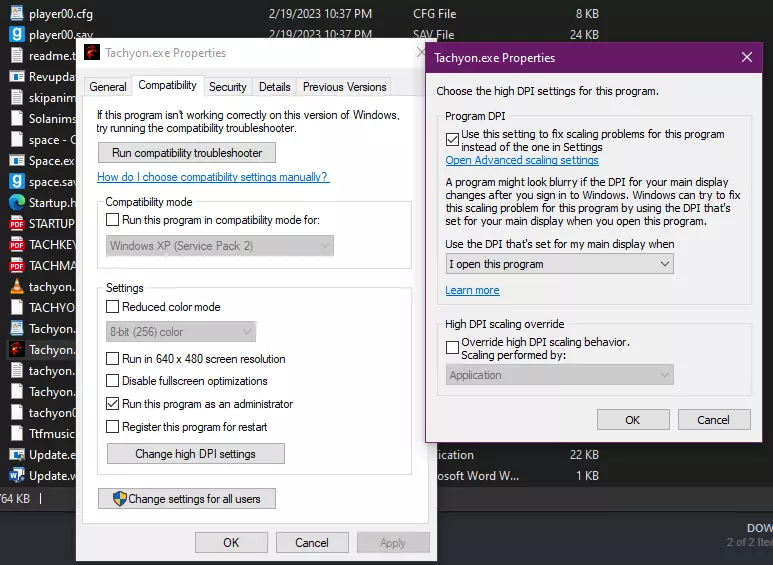Screen dimensions: 773x565
Task: Click the 'CFG File' type cell
Action: pyautogui.click(x=434, y=14)
